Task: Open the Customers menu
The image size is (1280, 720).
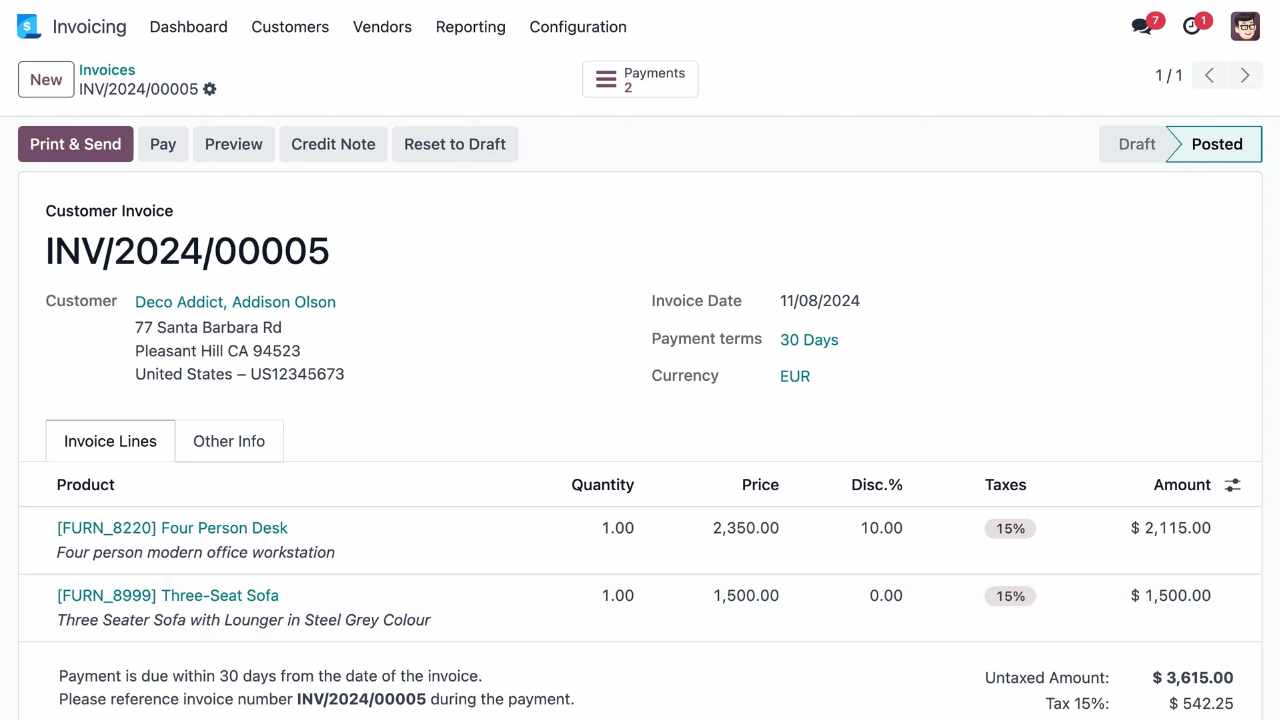Action: pyautogui.click(x=290, y=27)
